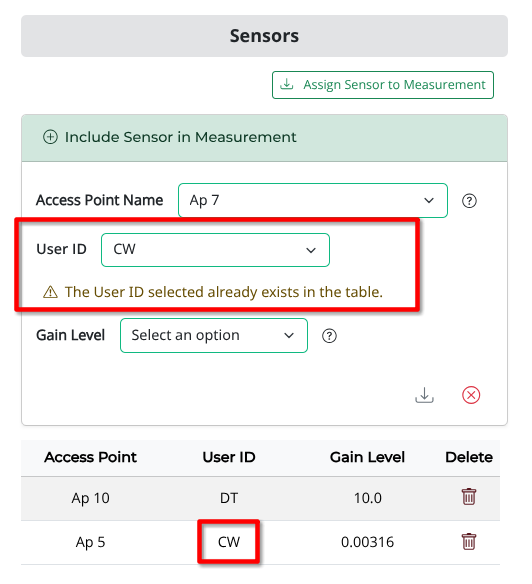The image size is (532, 584).
Task: Click the chevron arrow in Ap 7 dropdown
Action: [429, 200]
